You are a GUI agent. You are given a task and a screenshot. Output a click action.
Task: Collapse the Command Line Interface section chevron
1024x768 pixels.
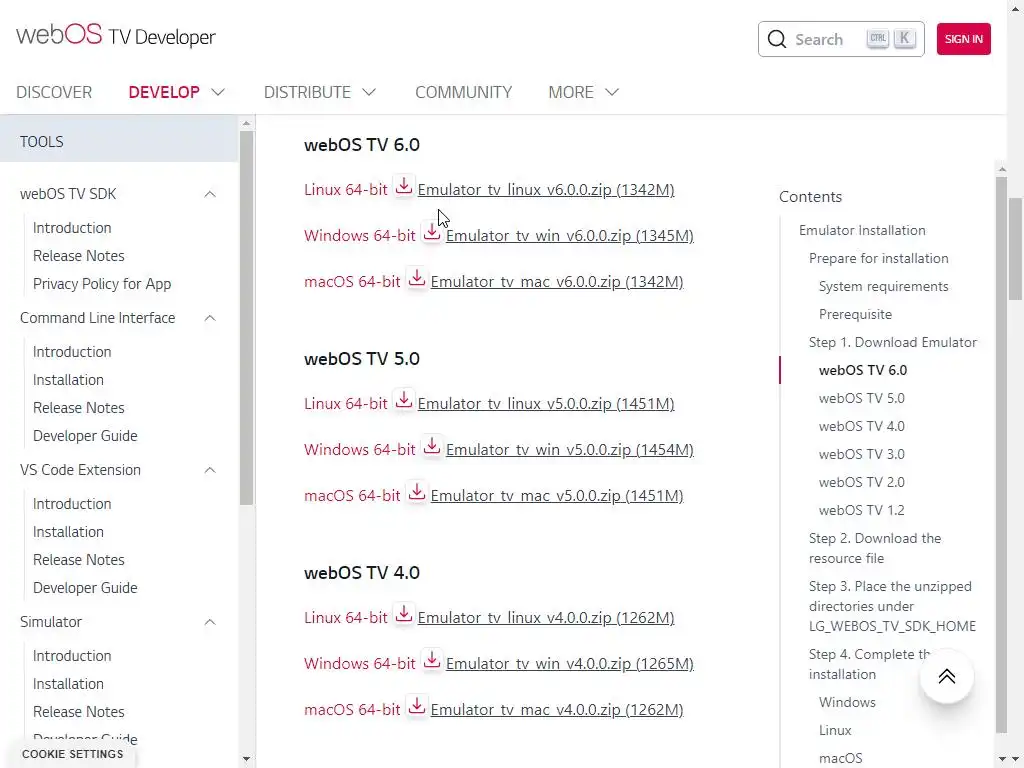coord(210,318)
